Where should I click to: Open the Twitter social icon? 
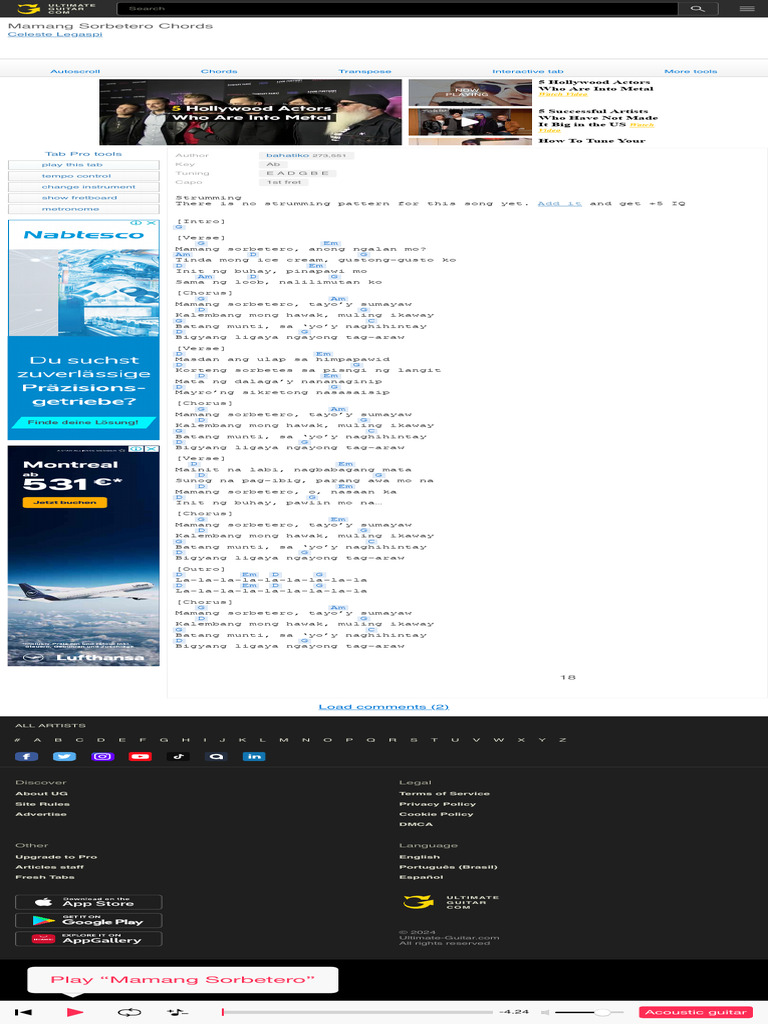tap(64, 756)
